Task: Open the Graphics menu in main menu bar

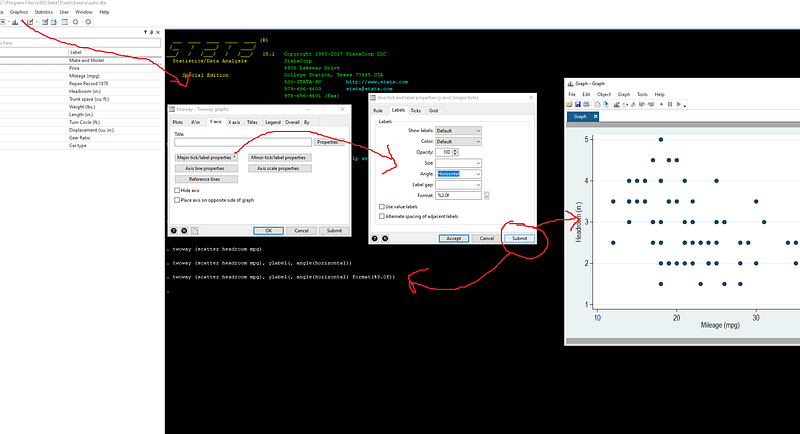Action: click(19, 12)
